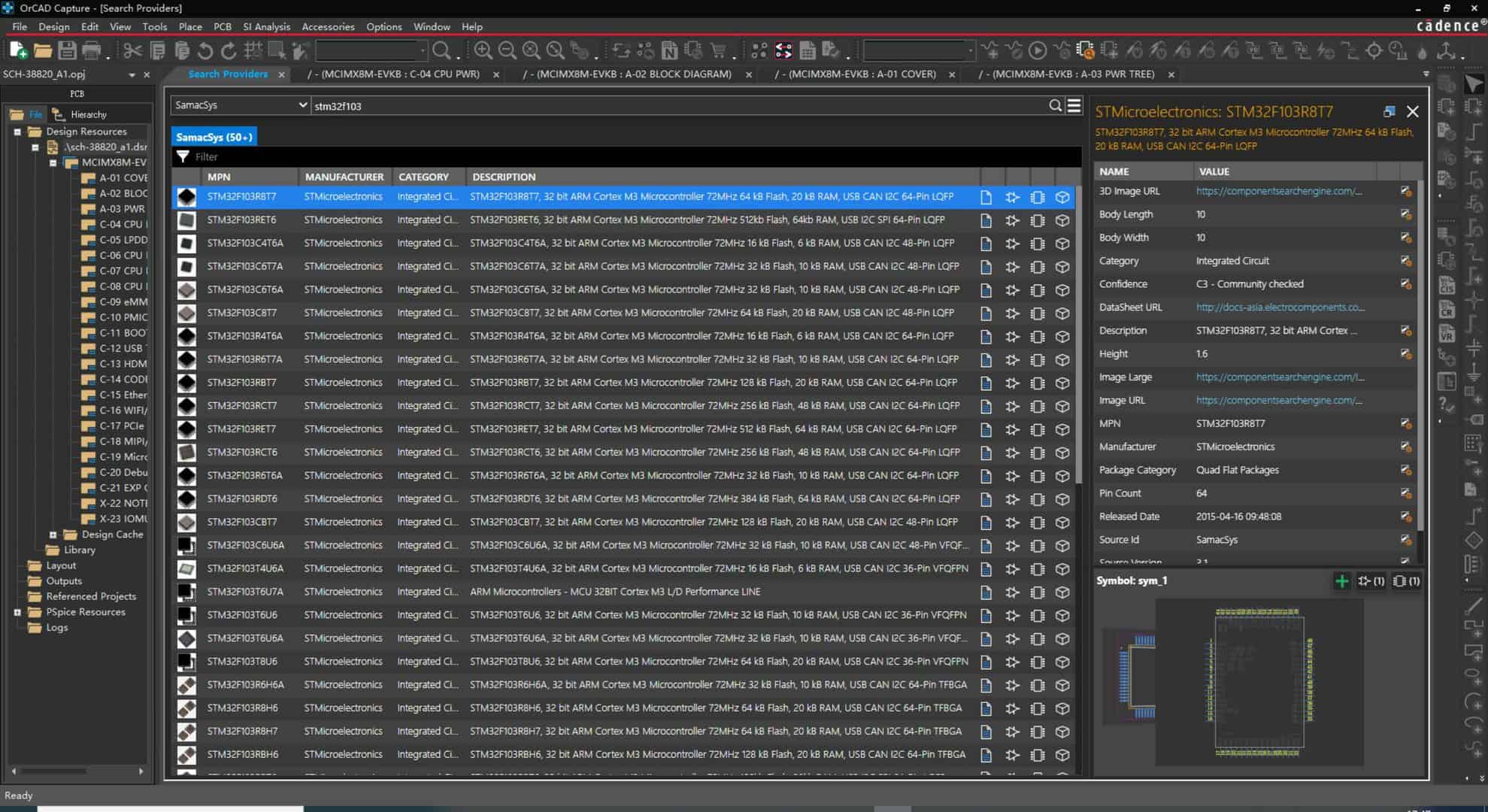This screenshot has width=1488, height=812.
Task: Click the edit icon beside Pin Count
Action: point(1405,493)
